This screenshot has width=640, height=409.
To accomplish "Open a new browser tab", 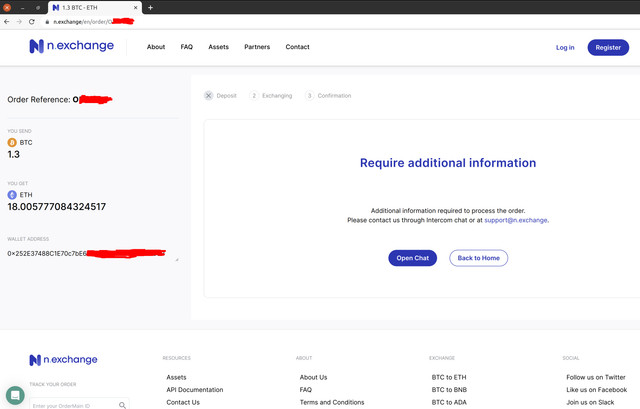I will click(x=150, y=7).
